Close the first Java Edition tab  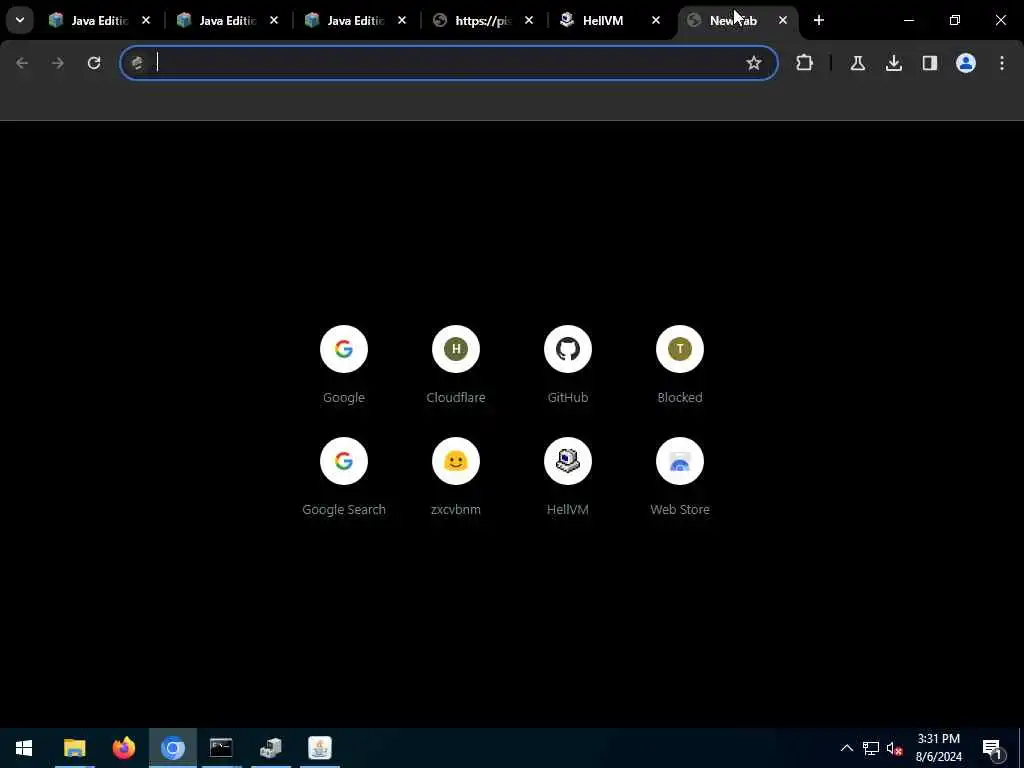(x=146, y=20)
